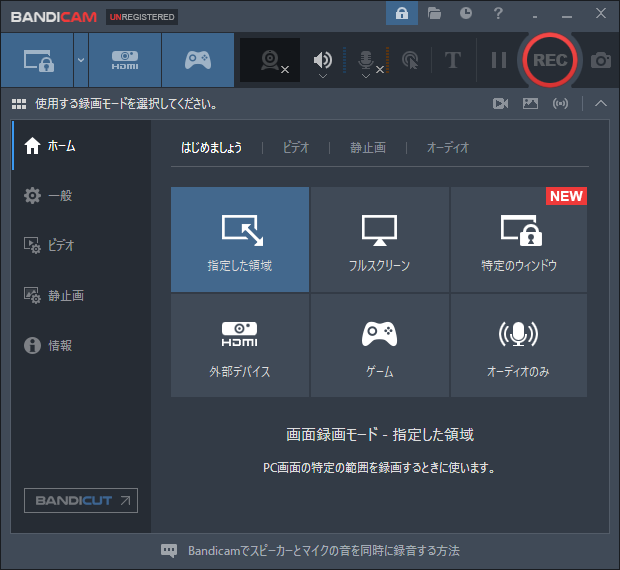Open video list camcorder icon
The image size is (620, 570).
[x=501, y=104]
